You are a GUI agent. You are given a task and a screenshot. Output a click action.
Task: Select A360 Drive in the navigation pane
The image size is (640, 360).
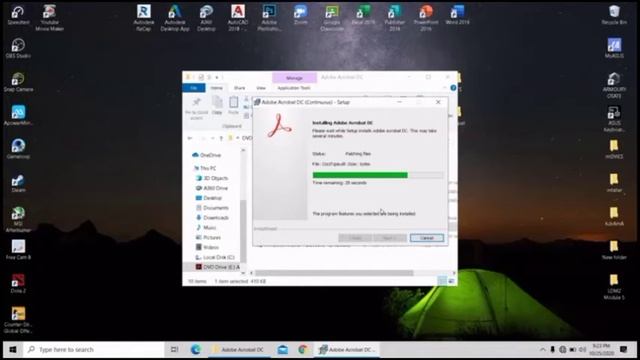pyautogui.click(x=212, y=188)
